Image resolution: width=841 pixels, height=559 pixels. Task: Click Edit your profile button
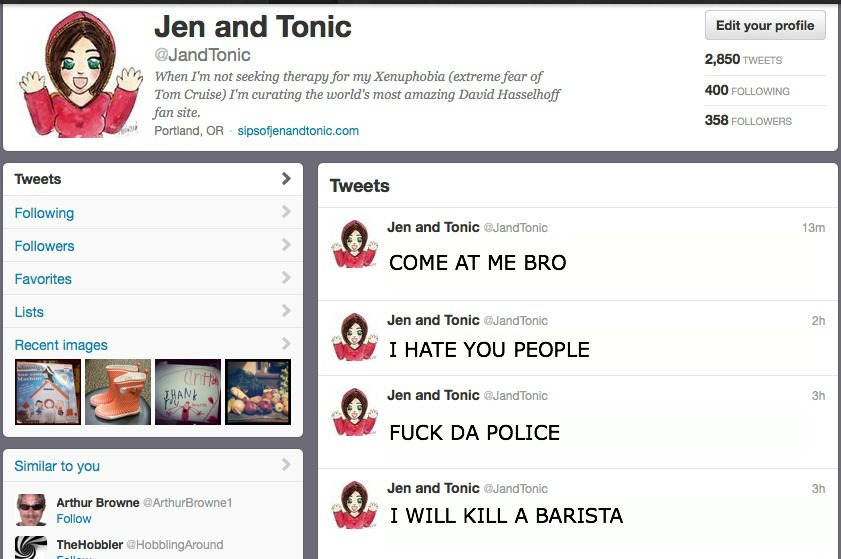(x=765, y=25)
